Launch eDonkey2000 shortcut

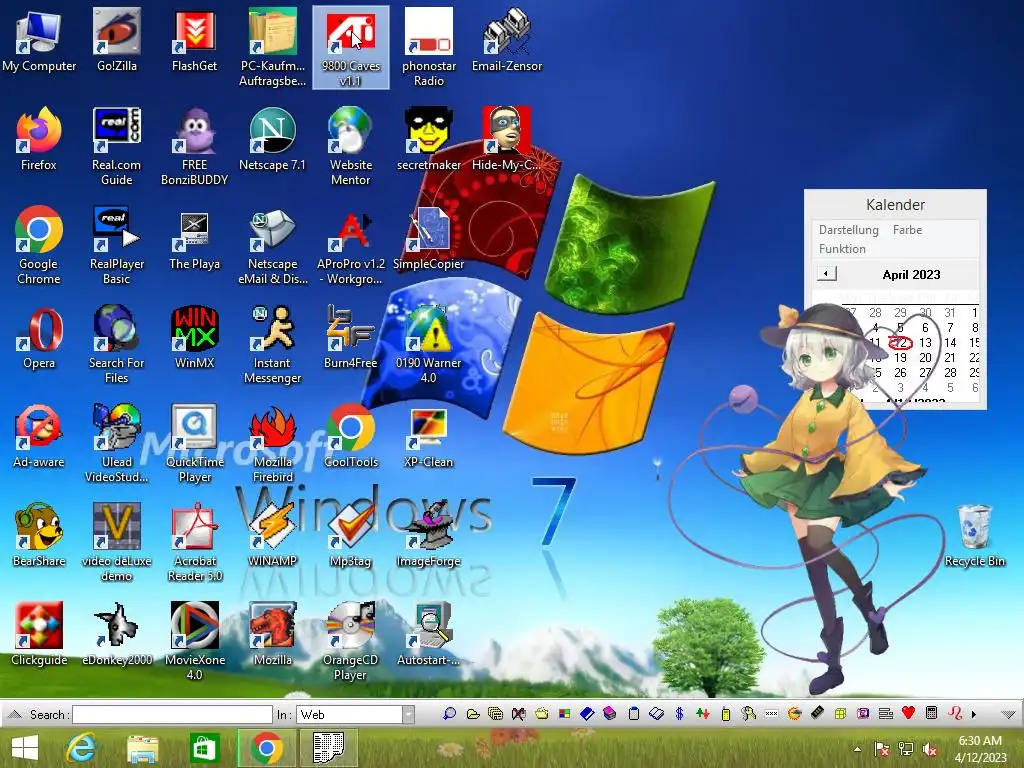pos(116,634)
